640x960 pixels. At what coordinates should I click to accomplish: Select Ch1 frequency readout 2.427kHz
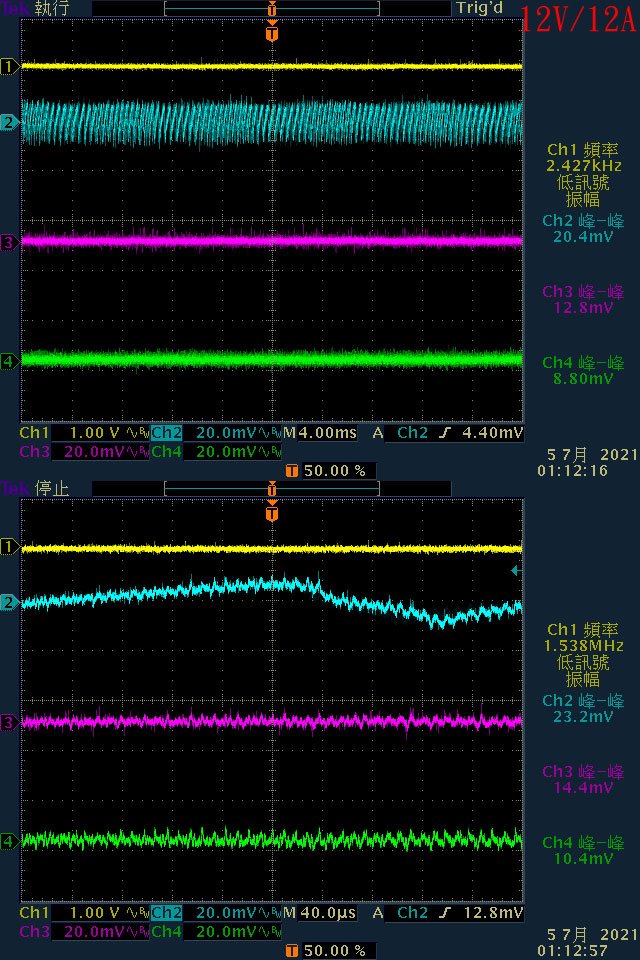pos(584,165)
